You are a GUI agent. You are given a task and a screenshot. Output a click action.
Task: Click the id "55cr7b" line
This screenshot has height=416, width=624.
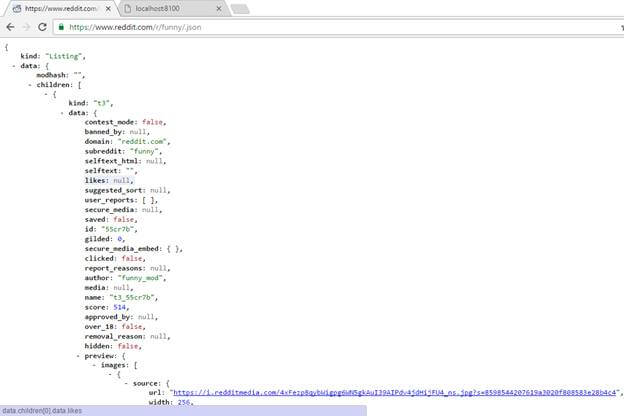pos(111,229)
